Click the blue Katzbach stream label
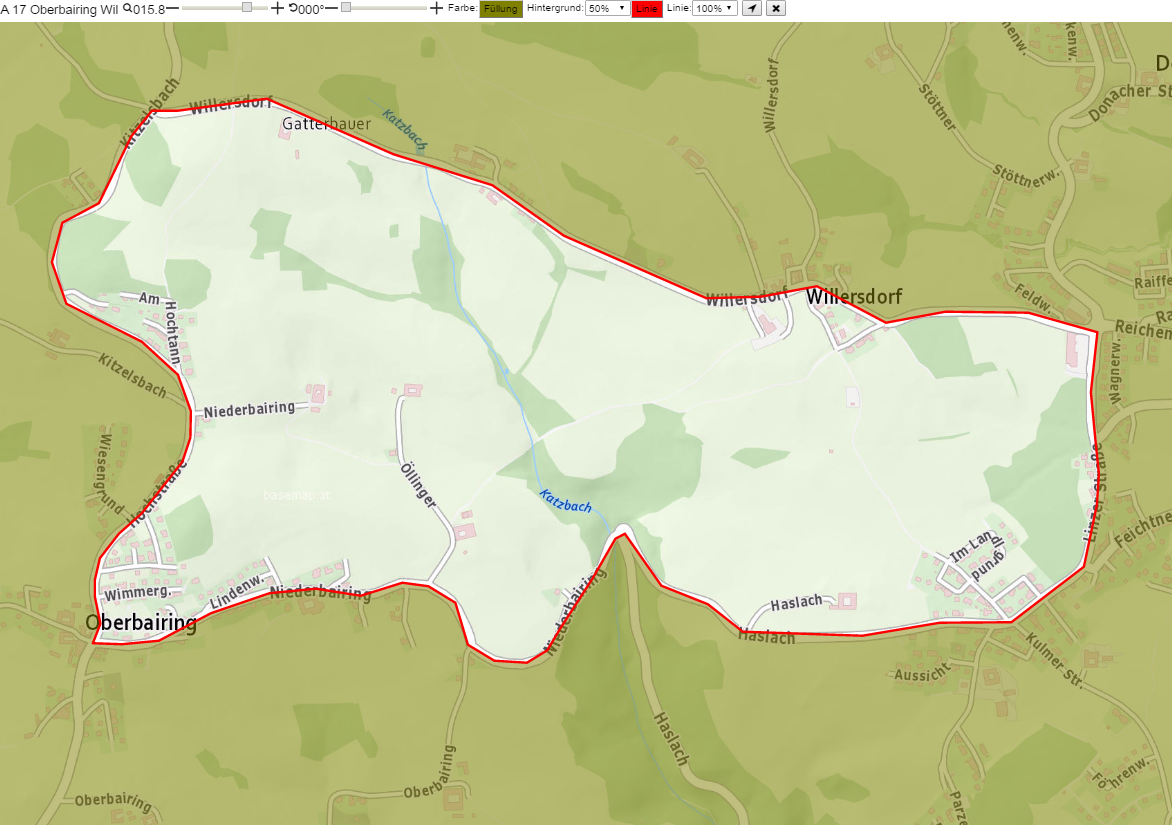Viewport: 1172px width, 825px height. (x=565, y=501)
